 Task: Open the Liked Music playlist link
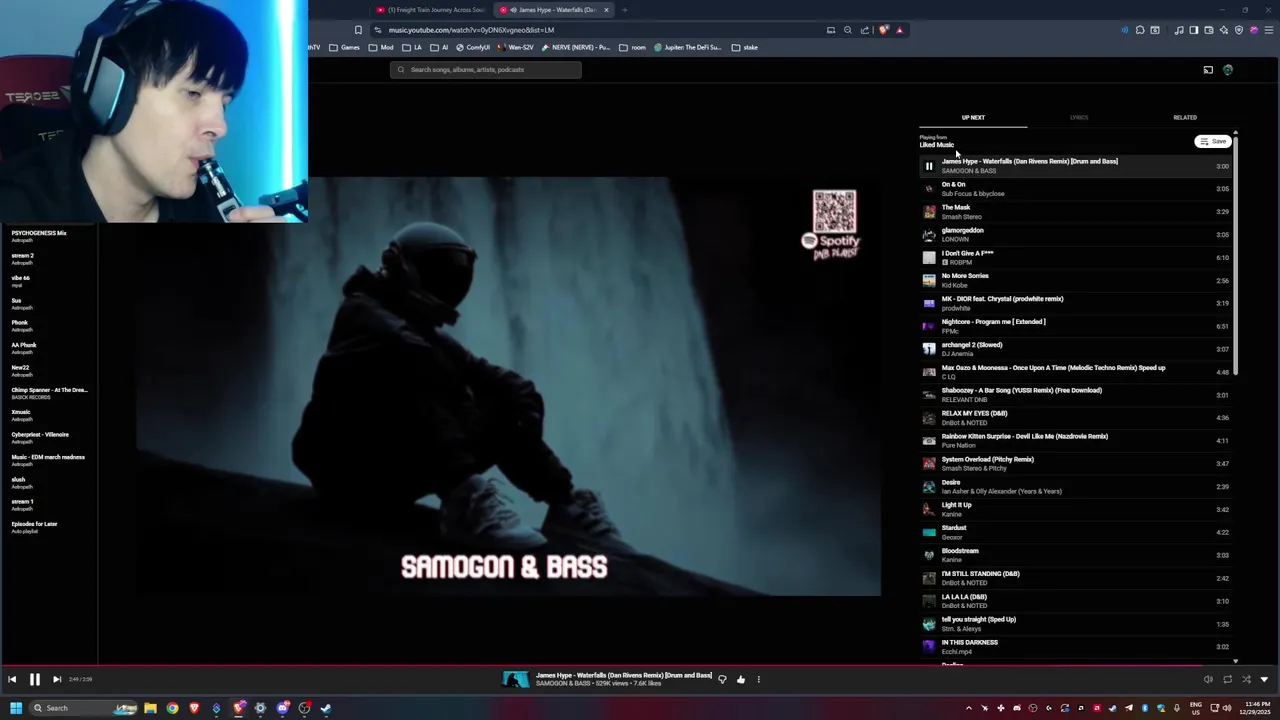937,145
